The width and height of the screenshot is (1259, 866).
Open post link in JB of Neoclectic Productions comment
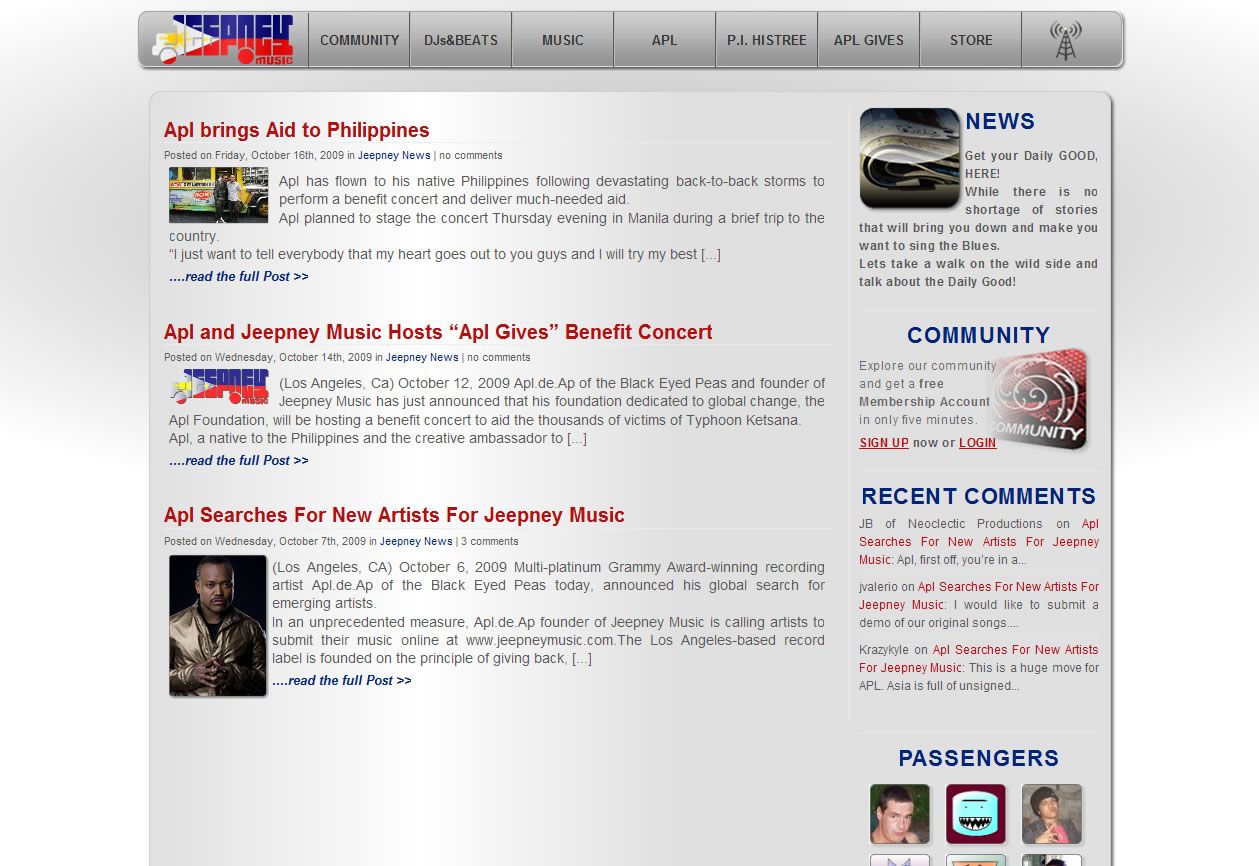click(979, 542)
